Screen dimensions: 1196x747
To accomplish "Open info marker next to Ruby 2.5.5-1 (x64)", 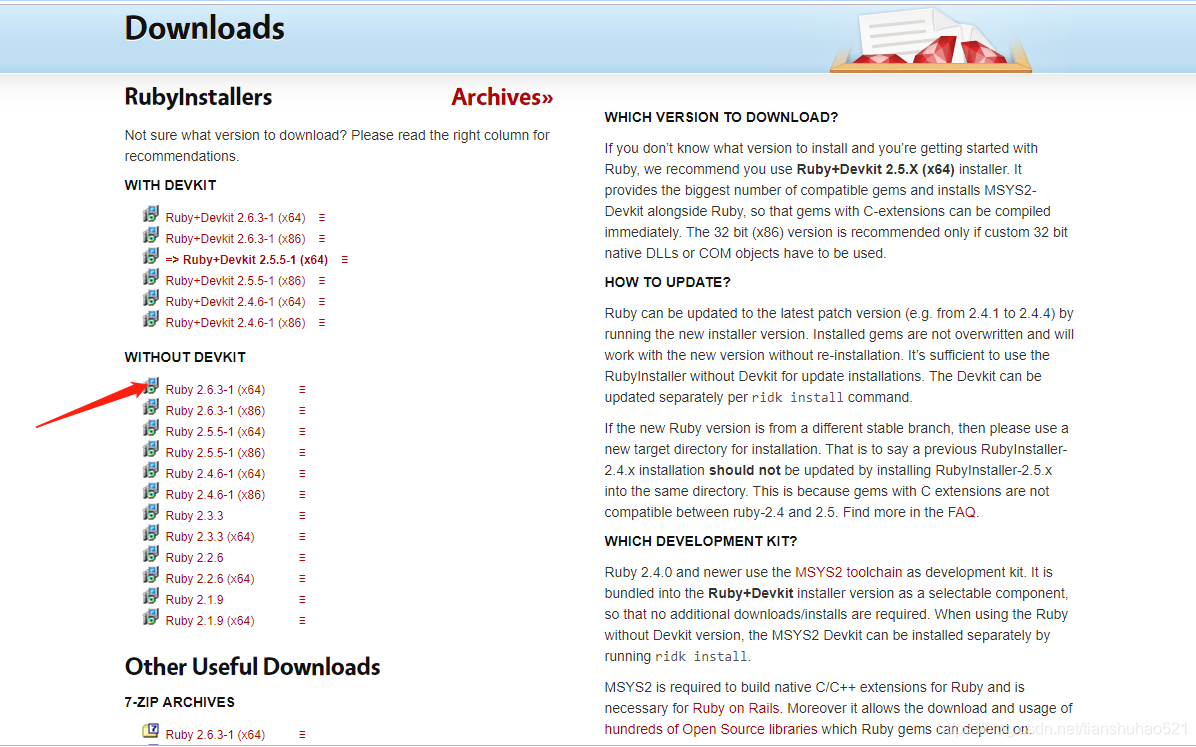I will click(302, 432).
